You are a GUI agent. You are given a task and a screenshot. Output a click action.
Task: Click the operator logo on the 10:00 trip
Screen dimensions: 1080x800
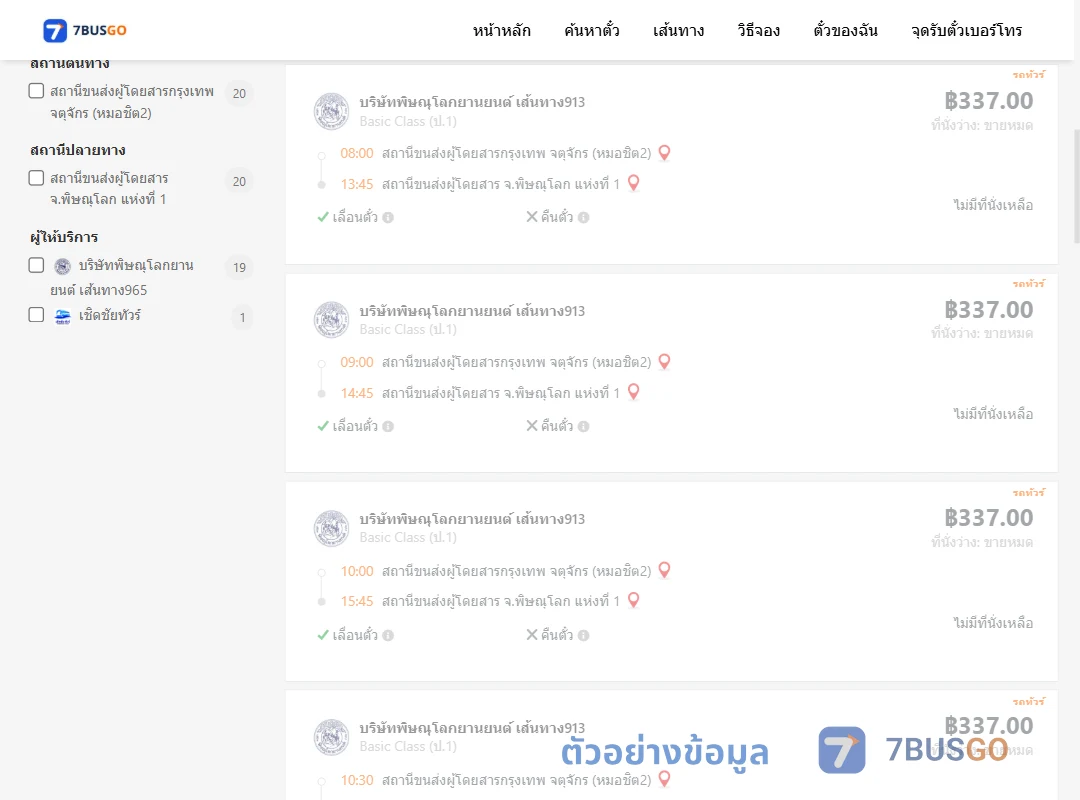pyautogui.click(x=331, y=529)
